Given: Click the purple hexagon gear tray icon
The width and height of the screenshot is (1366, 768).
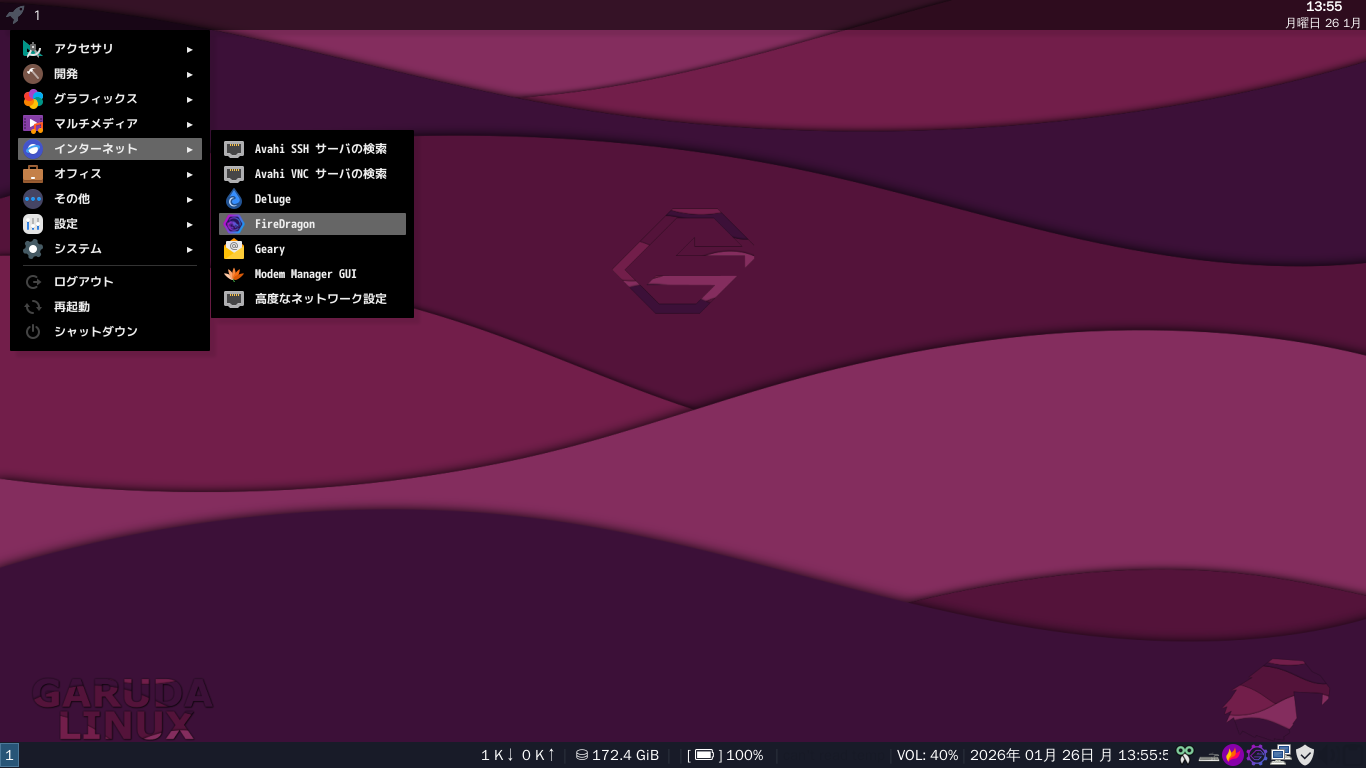Looking at the screenshot, I should [1257, 755].
